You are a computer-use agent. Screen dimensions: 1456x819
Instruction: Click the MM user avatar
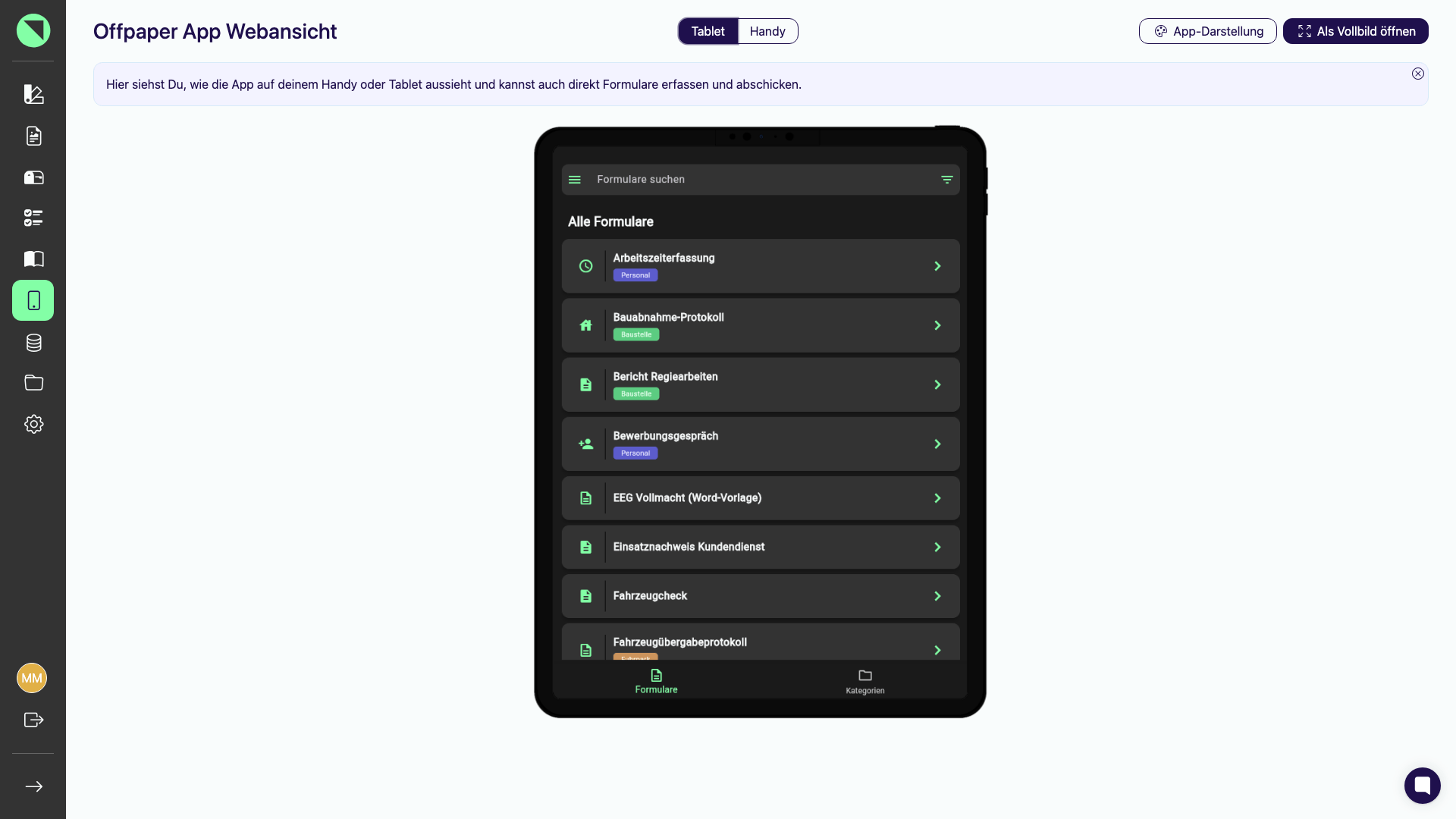coord(32,678)
